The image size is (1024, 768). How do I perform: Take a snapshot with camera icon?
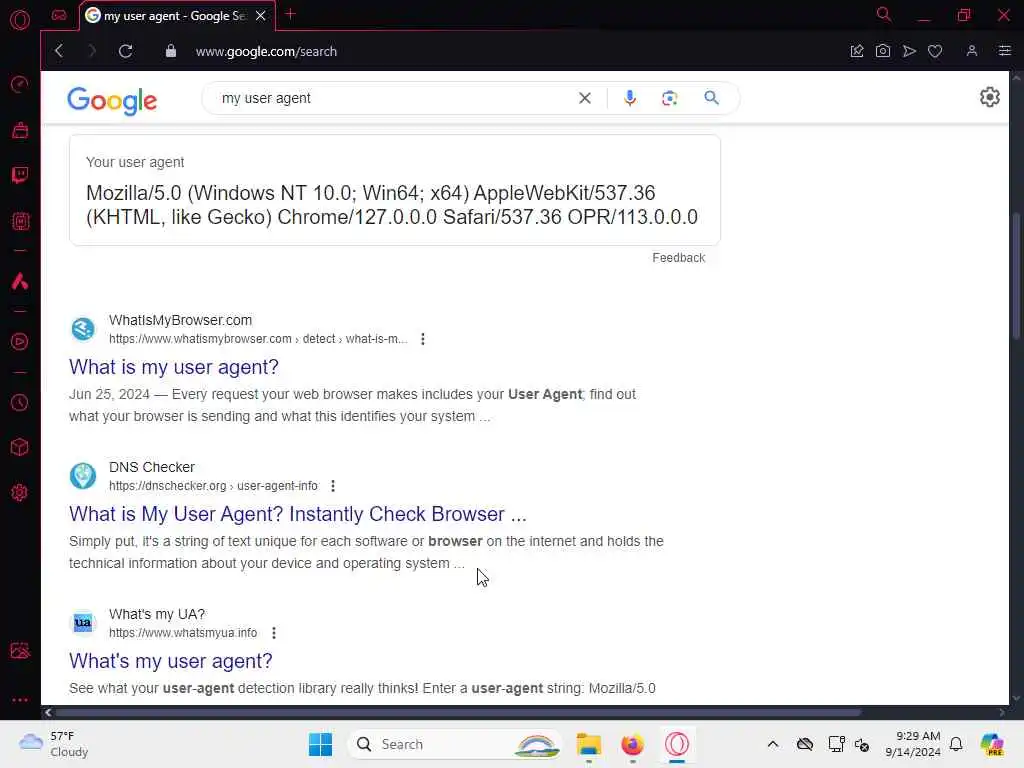click(883, 51)
